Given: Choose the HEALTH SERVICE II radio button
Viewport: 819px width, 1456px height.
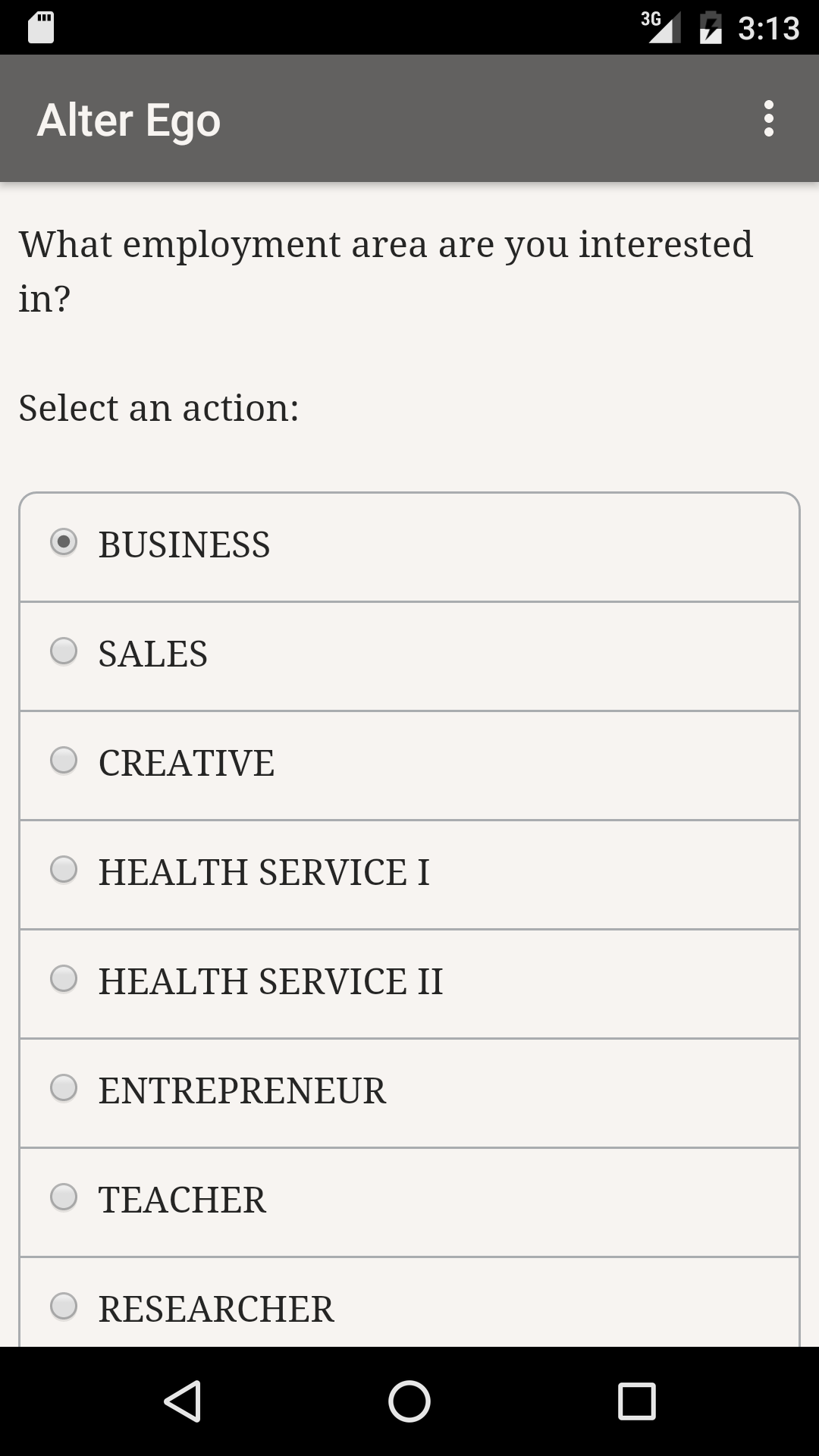Looking at the screenshot, I should tap(64, 979).
